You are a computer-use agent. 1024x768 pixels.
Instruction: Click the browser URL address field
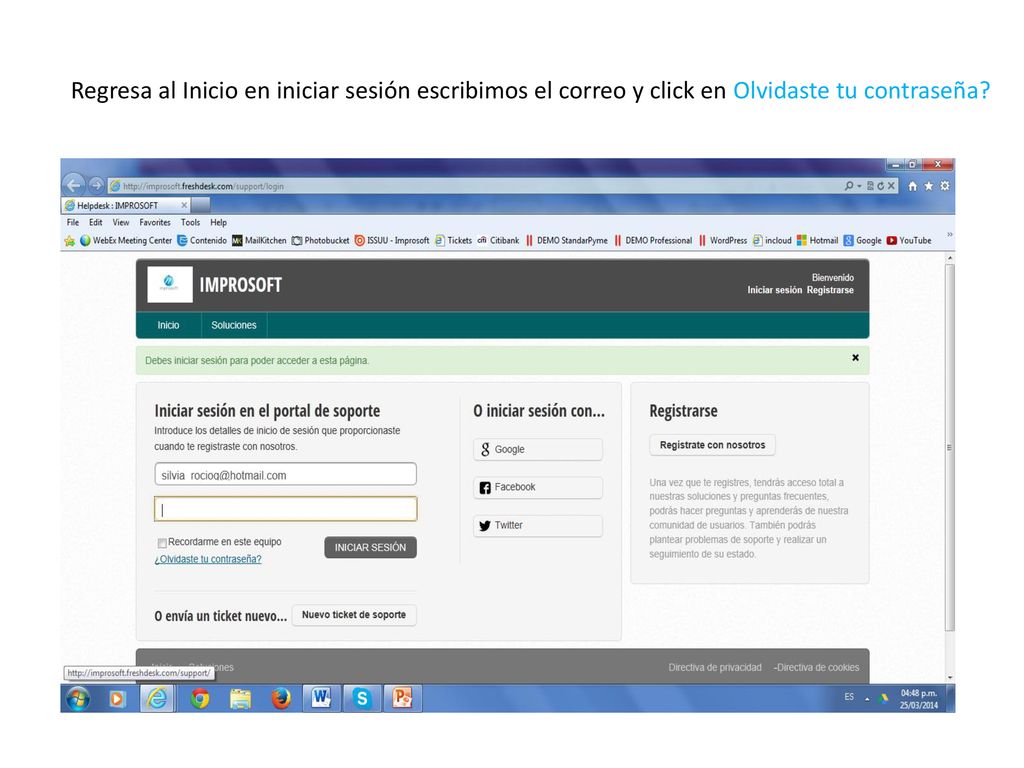[477, 186]
